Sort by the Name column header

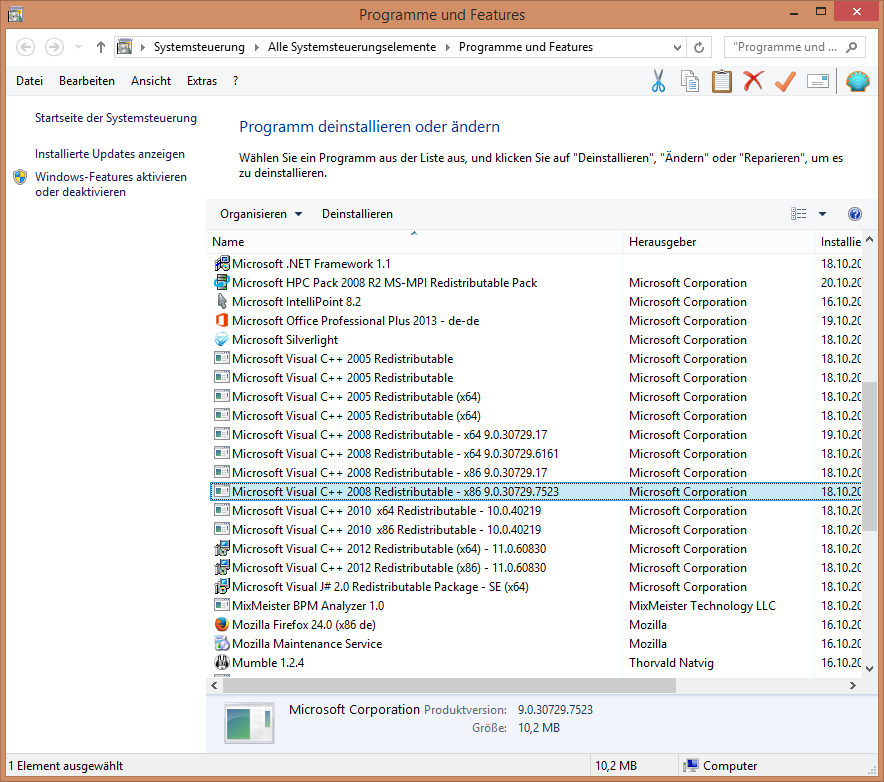(414, 241)
